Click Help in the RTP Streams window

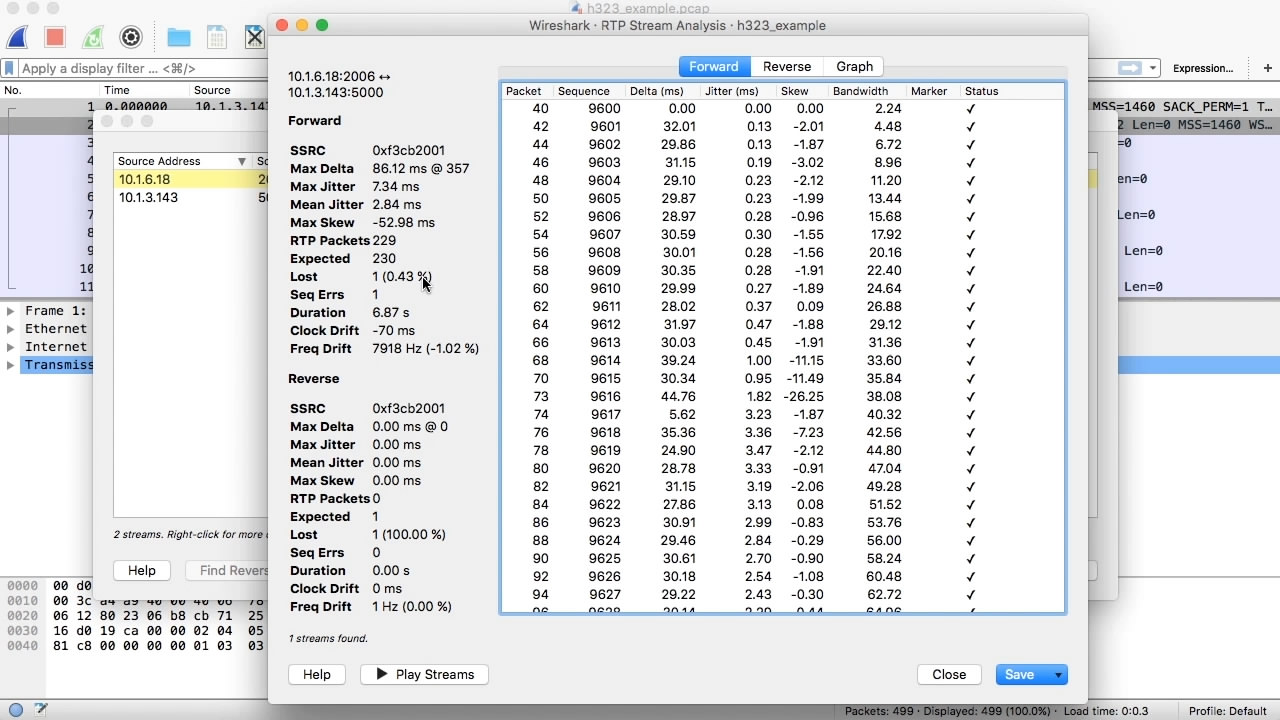(142, 570)
